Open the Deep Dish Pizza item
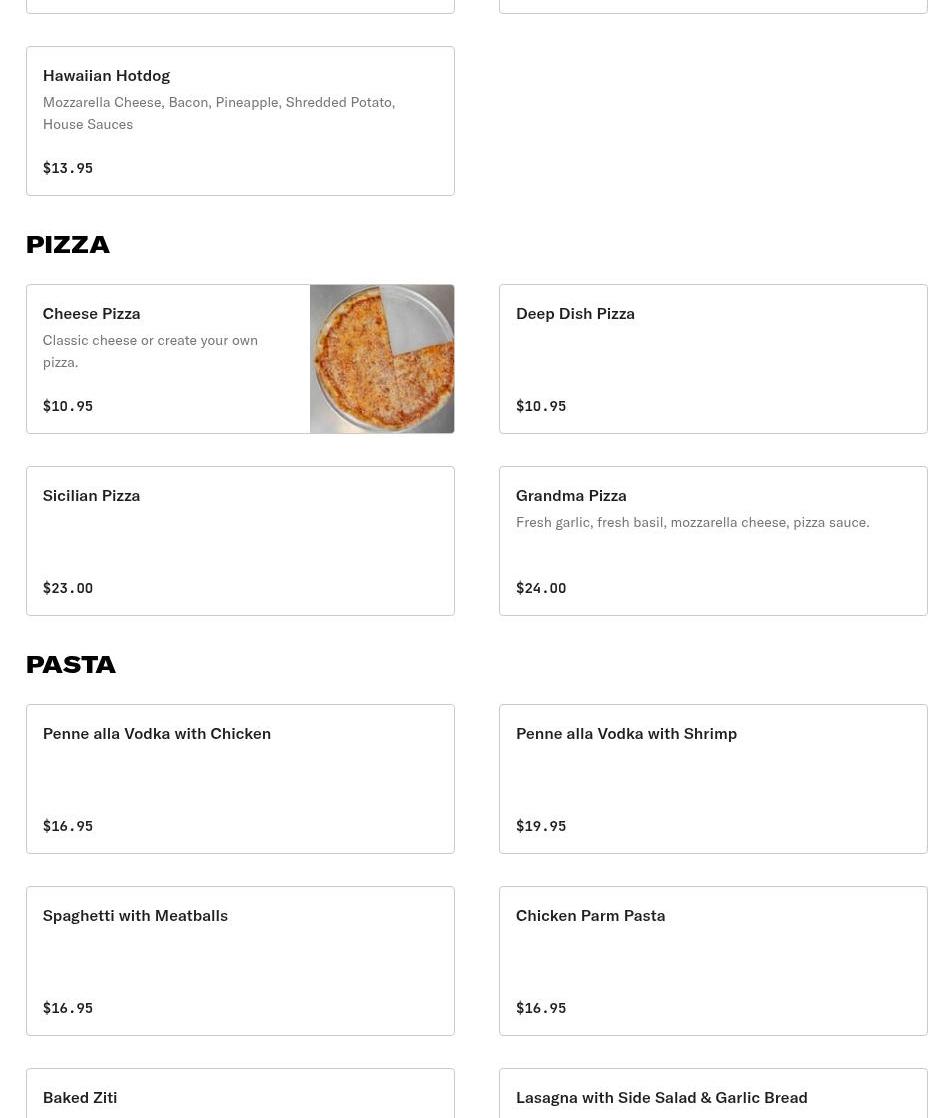The image size is (950, 1118). 713,359
